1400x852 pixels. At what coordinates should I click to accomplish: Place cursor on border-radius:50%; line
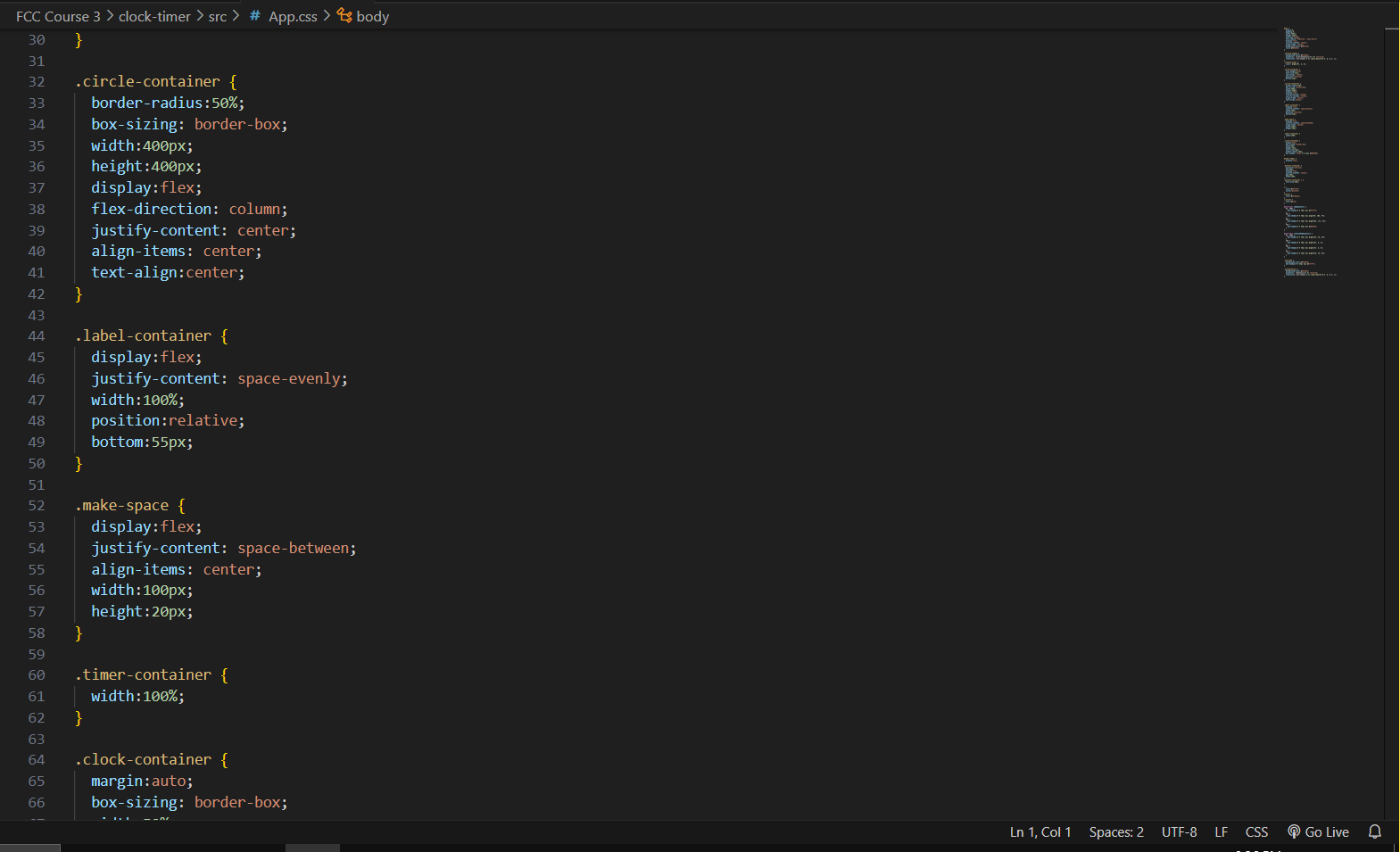point(168,103)
